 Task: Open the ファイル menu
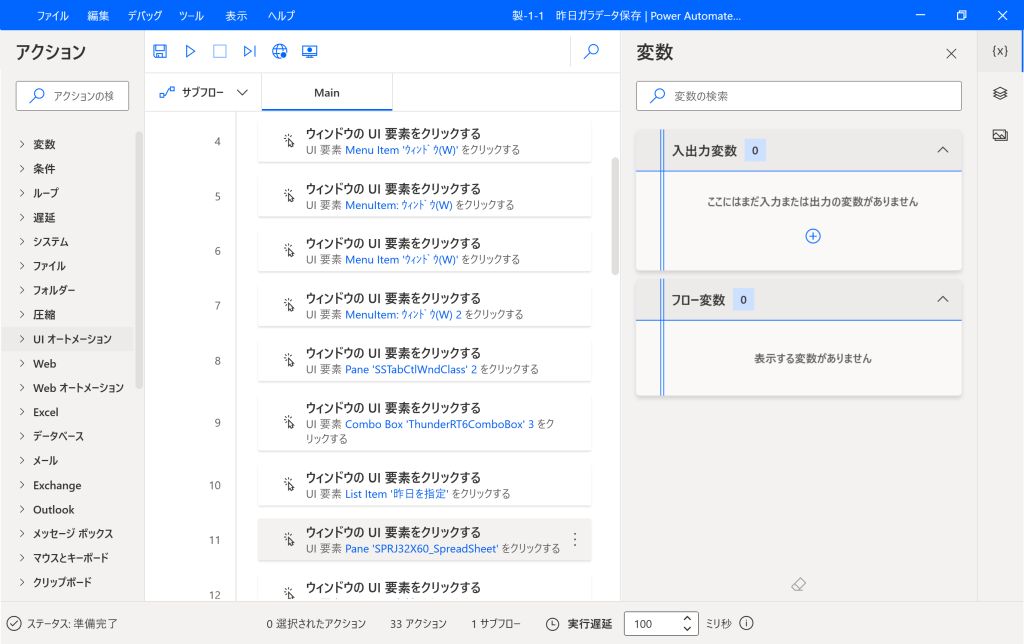(52, 16)
